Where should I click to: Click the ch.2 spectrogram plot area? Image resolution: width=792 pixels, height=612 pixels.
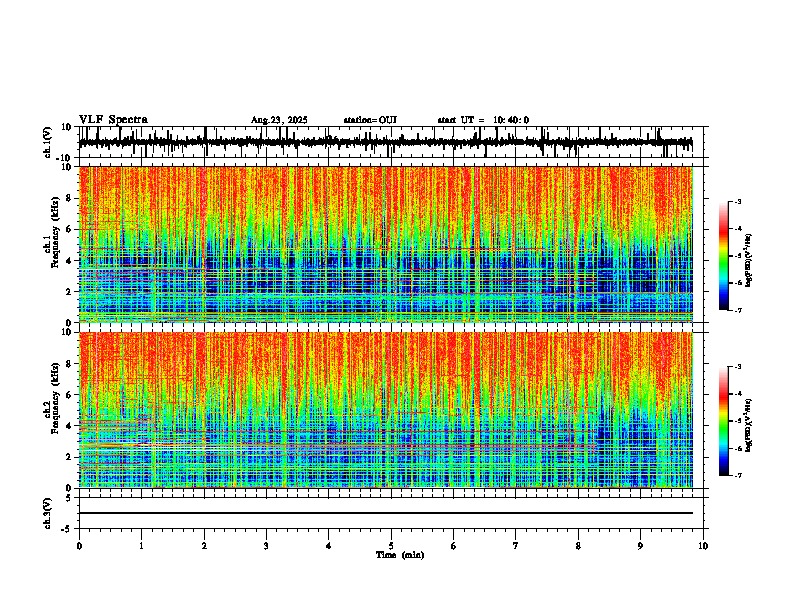click(385, 410)
